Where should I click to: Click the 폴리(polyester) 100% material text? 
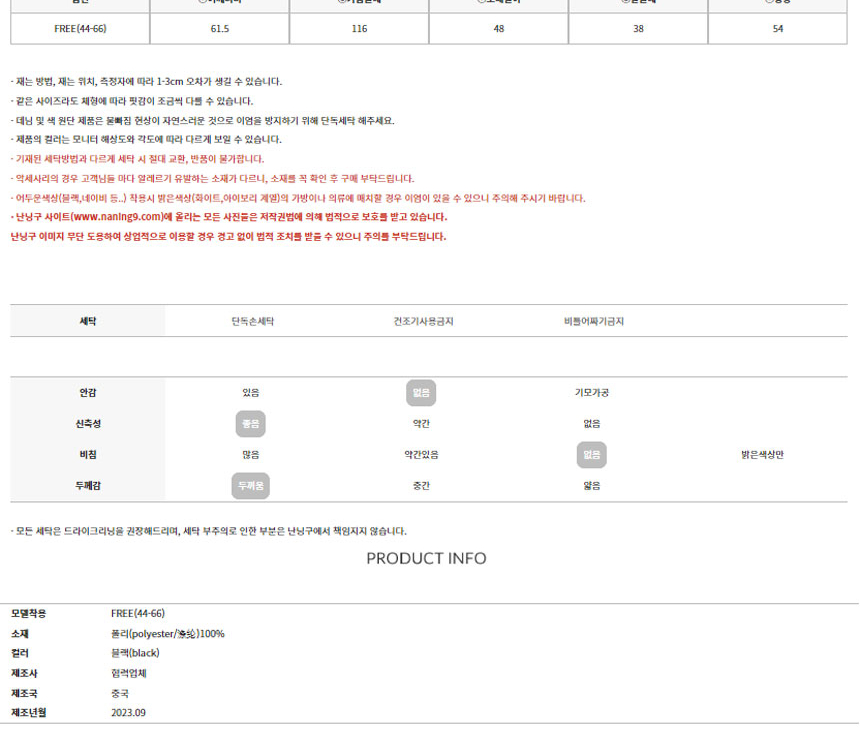point(167,634)
